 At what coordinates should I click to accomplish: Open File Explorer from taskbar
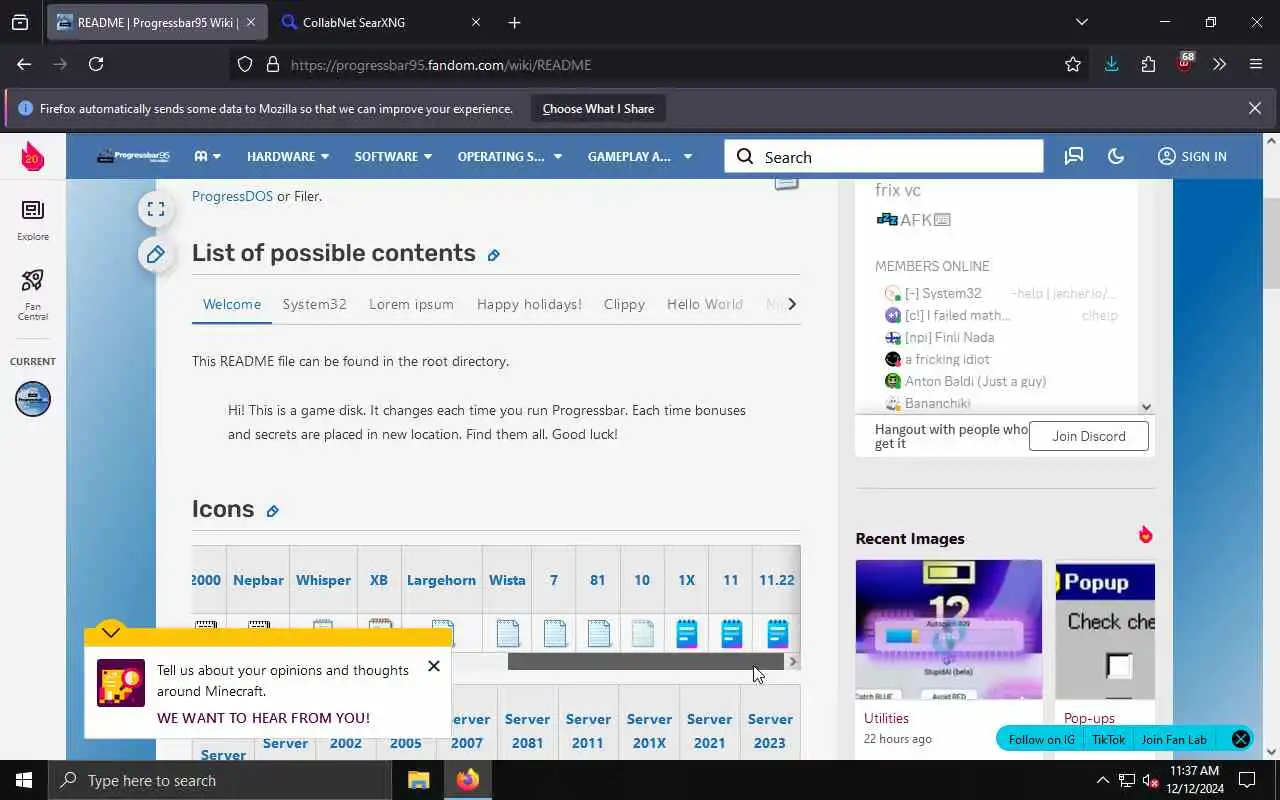pyautogui.click(x=418, y=780)
